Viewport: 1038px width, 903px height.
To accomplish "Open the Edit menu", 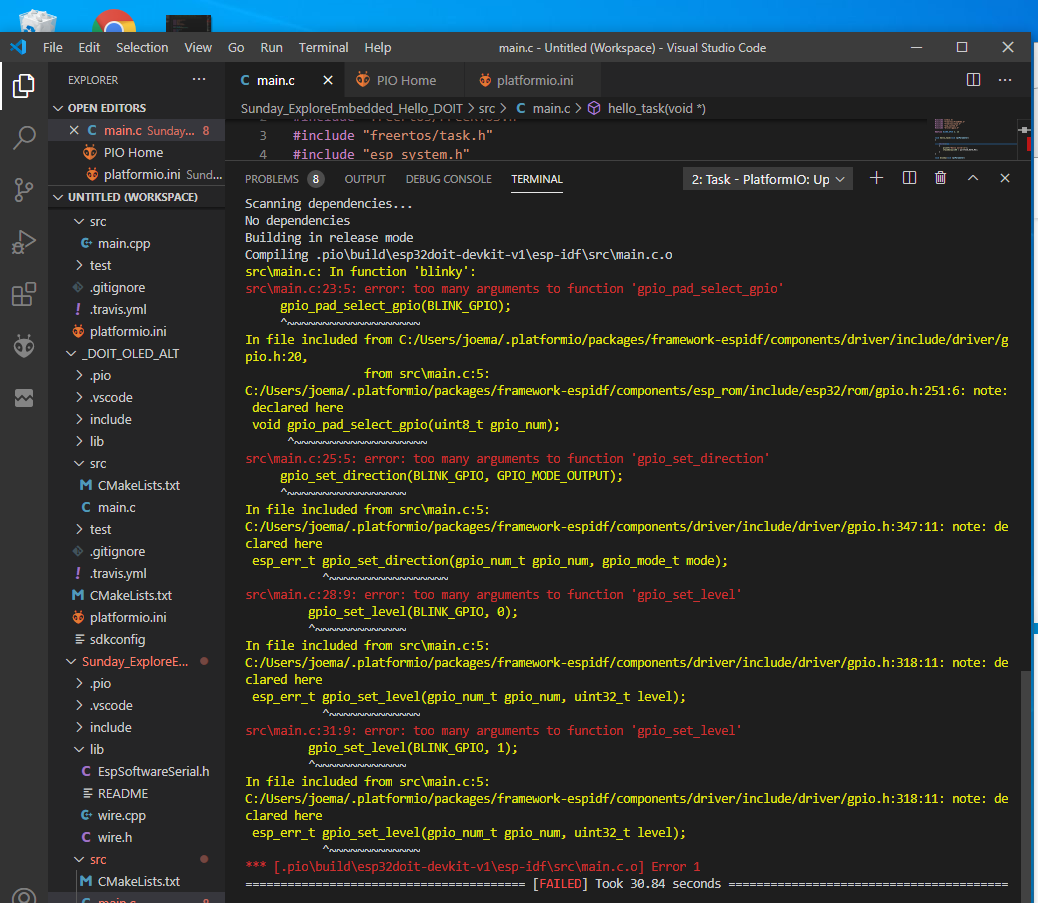I will pos(89,48).
